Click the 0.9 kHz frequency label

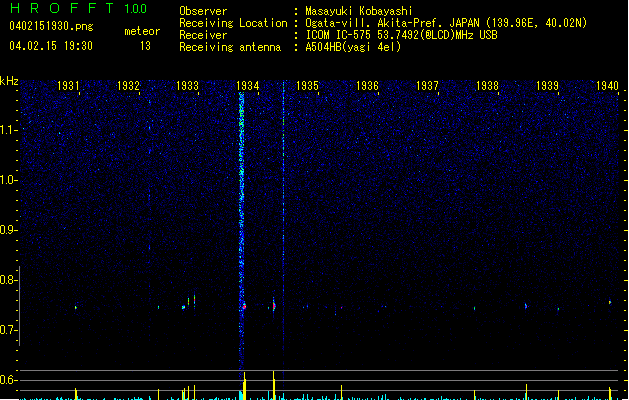[8, 230]
